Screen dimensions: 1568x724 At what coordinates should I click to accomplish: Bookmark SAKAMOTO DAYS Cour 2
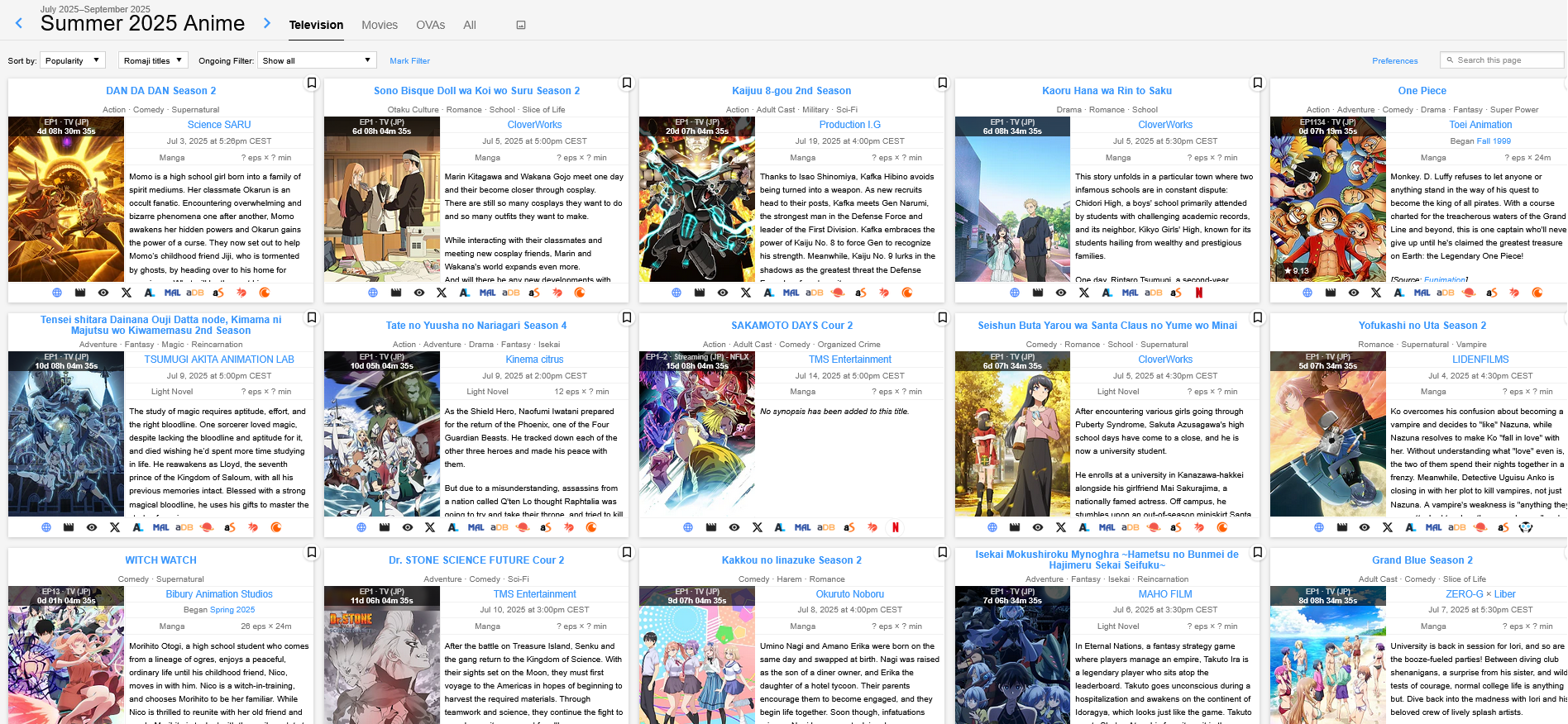coord(943,317)
